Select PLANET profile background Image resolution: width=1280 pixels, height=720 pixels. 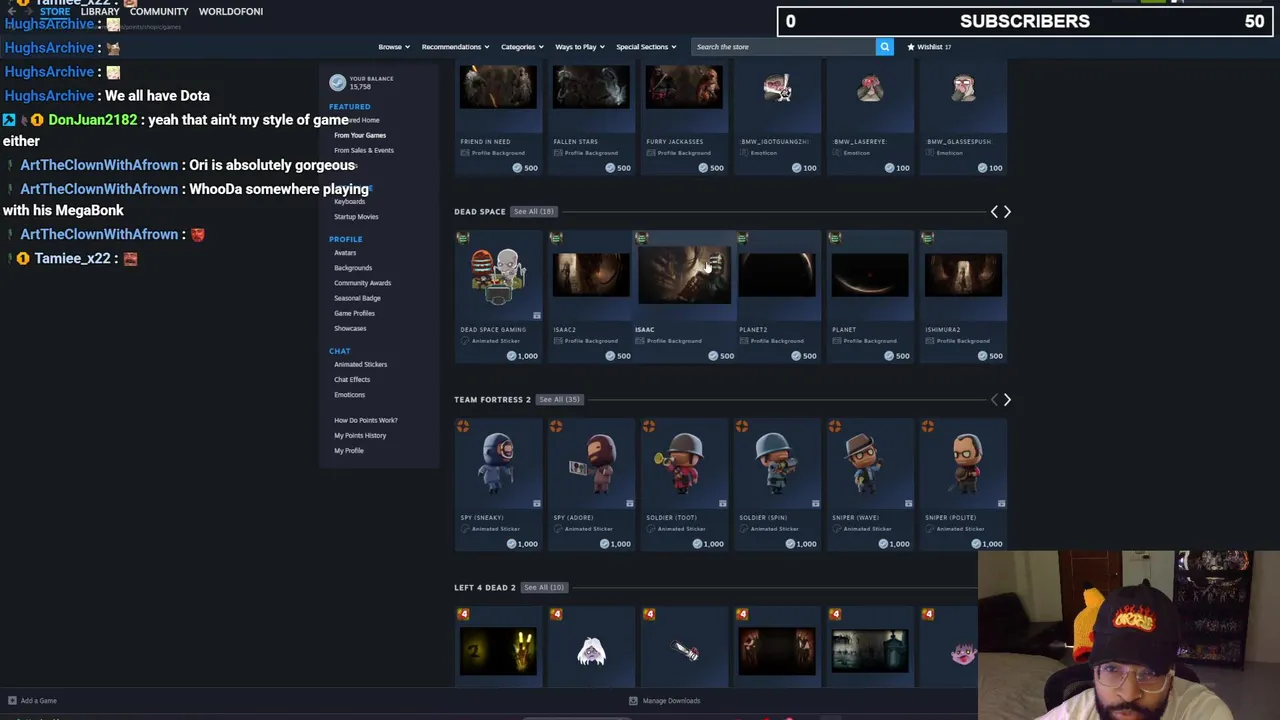pyautogui.click(x=870, y=296)
